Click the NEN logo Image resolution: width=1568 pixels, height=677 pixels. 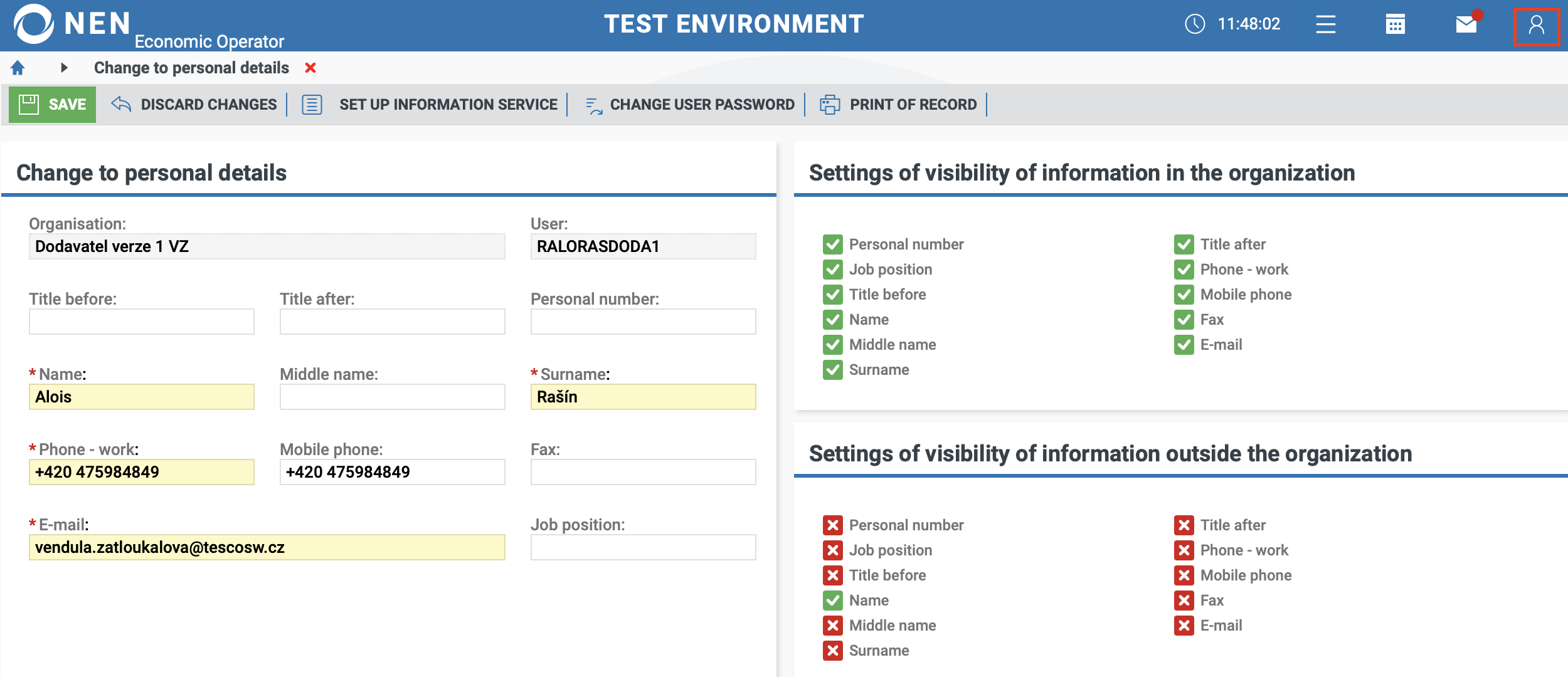[x=72, y=24]
